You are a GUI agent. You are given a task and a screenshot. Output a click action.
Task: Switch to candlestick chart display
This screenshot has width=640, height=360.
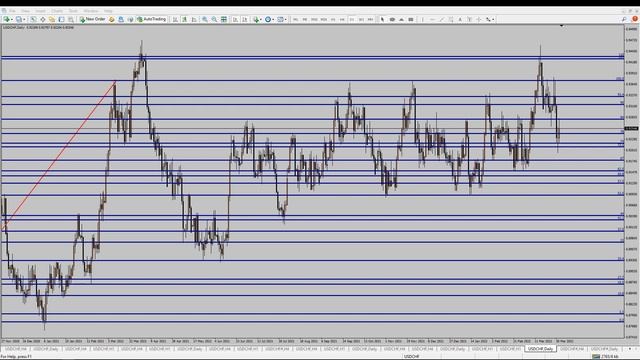(x=184, y=19)
